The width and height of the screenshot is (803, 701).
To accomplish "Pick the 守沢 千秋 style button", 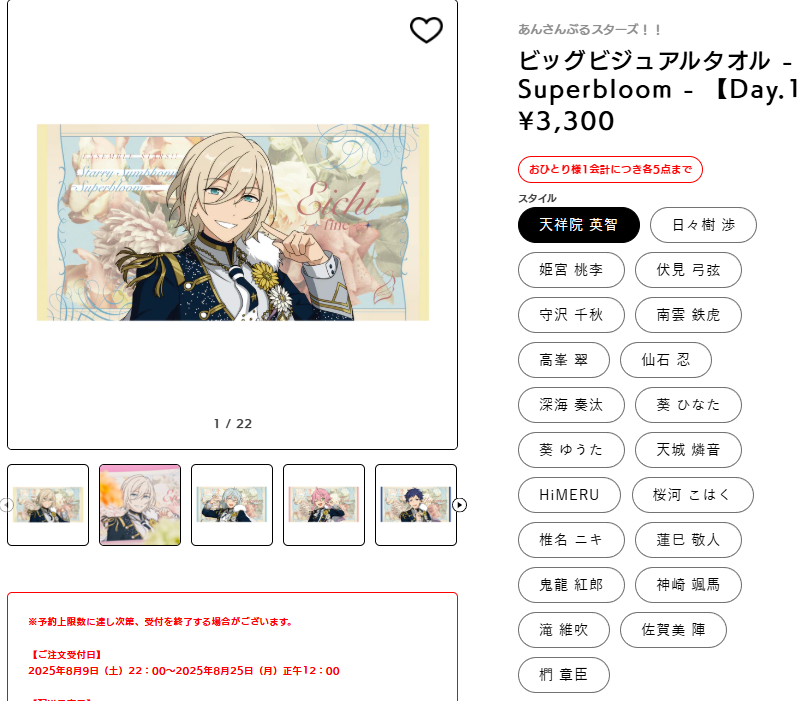I will pos(571,315).
